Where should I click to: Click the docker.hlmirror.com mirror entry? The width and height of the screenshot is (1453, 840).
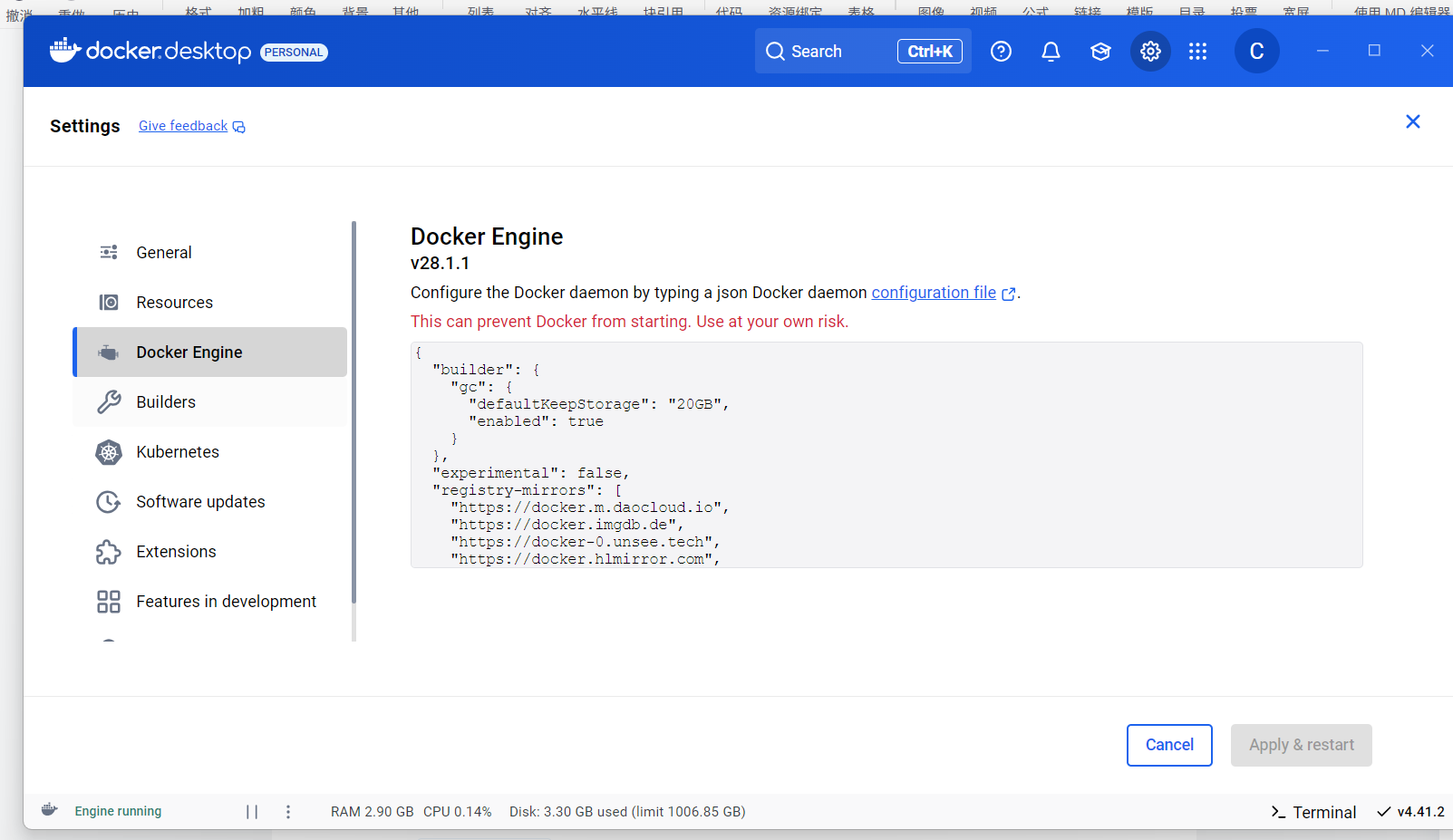click(x=586, y=559)
